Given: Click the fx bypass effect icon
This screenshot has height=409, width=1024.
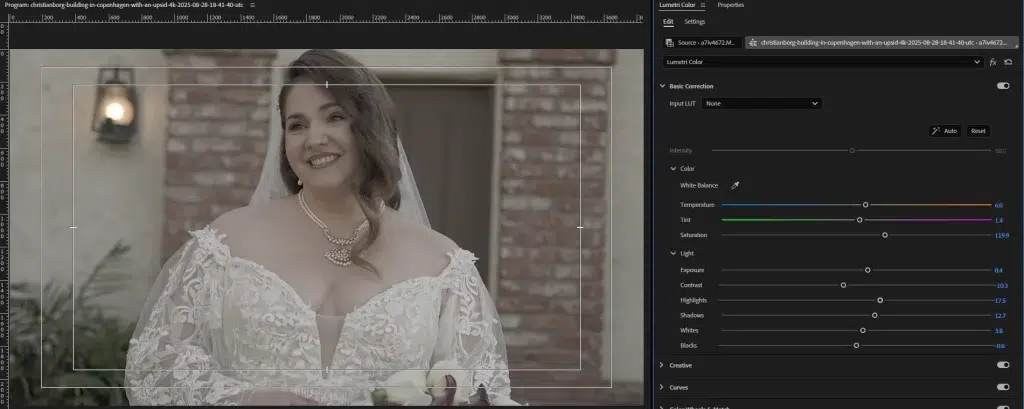Looking at the screenshot, I should [x=992, y=62].
